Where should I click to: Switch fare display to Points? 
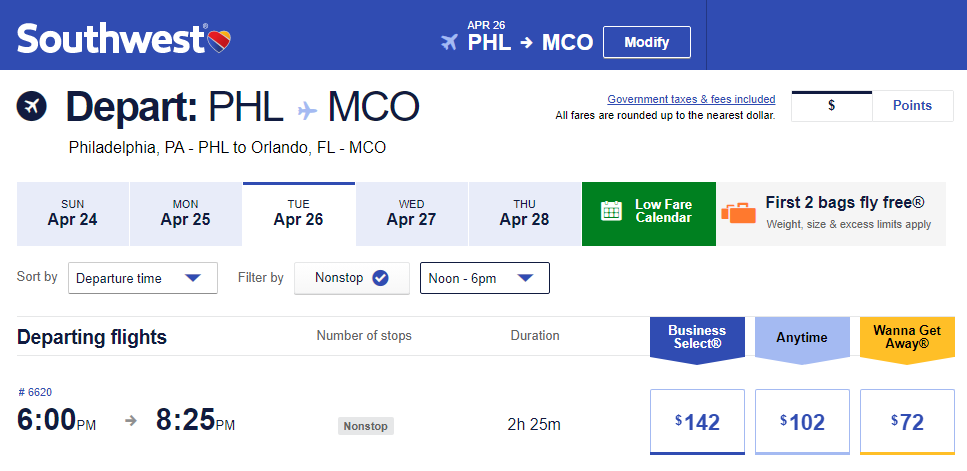click(x=912, y=105)
